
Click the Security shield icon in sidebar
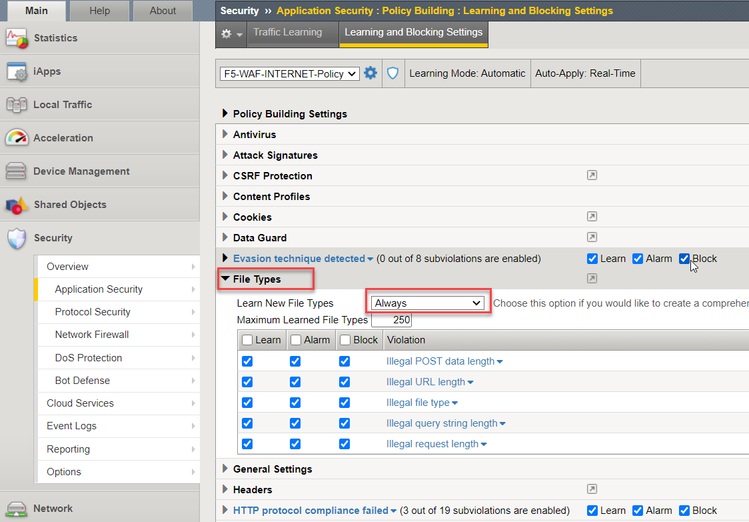[x=17, y=238]
